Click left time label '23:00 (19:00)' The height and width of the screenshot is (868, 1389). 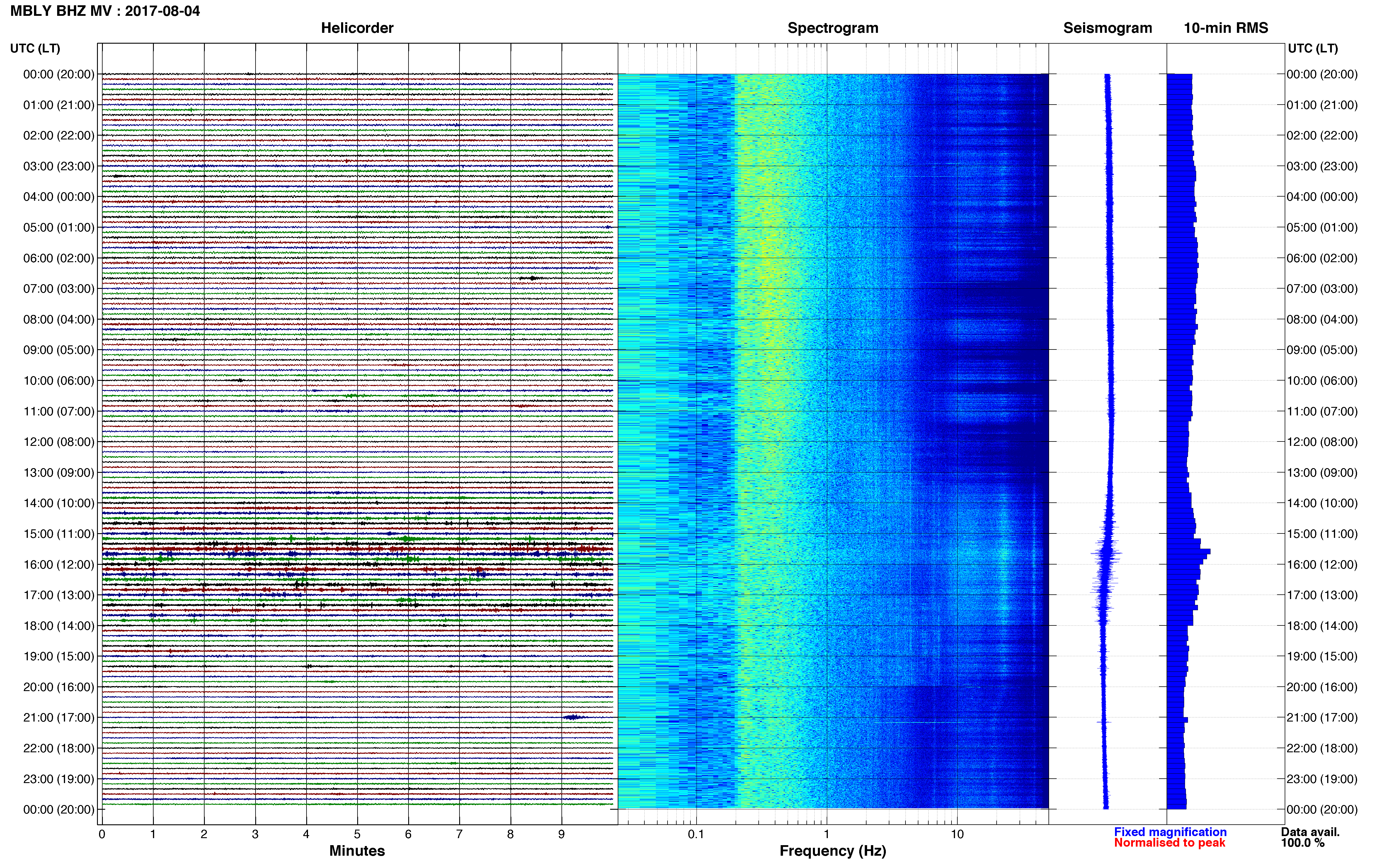59,779
